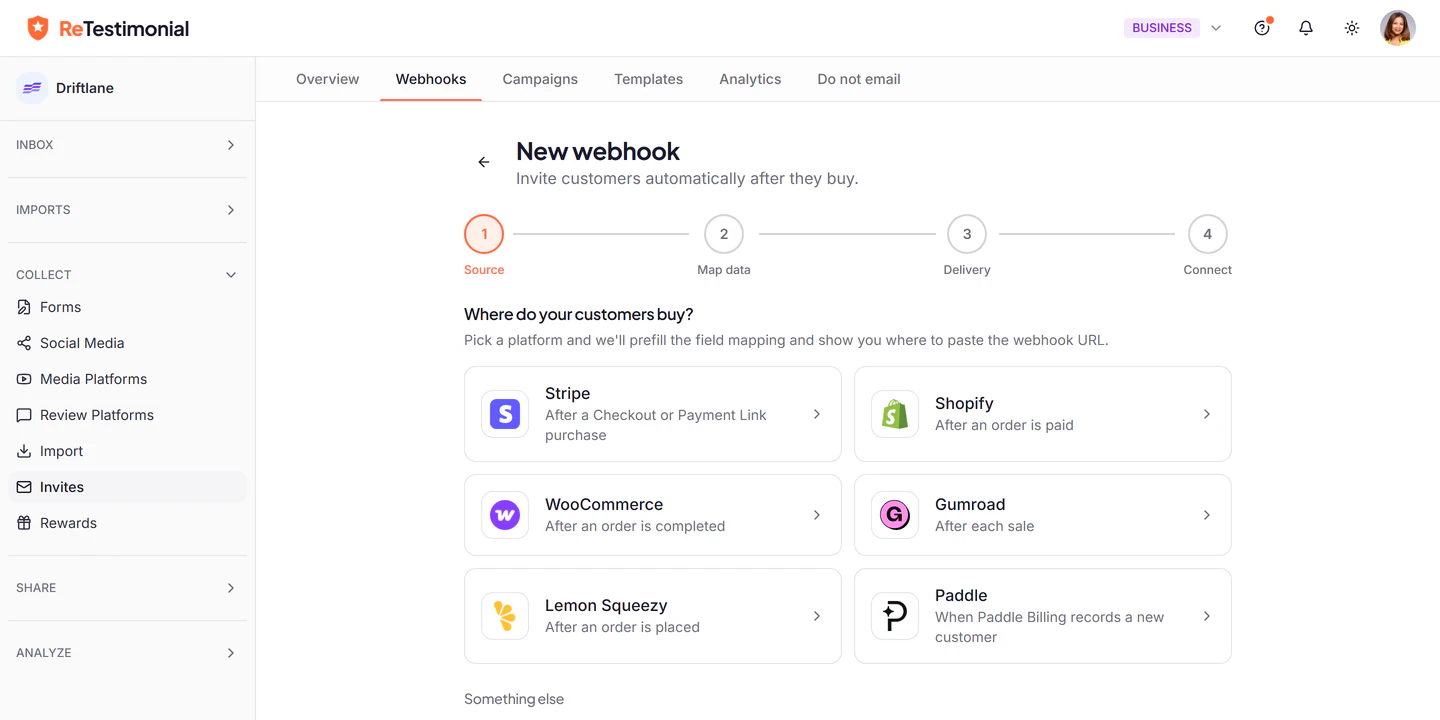Collapse the COLLECT section
The image size is (1440, 720).
(127, 275)
